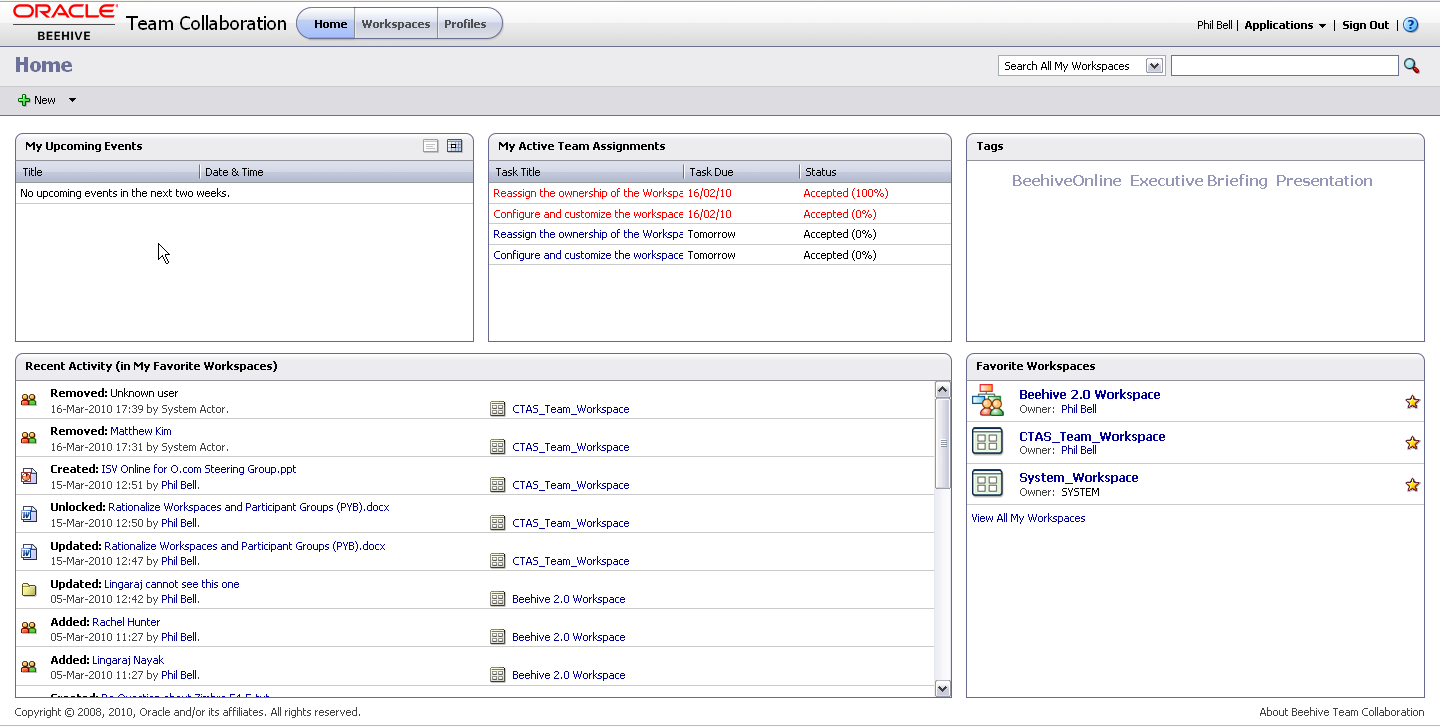The height and width of the screenshot is (726, 1440).
Task: Click the Beehive 2.0 Workspace icon
Action: (987, 400)
